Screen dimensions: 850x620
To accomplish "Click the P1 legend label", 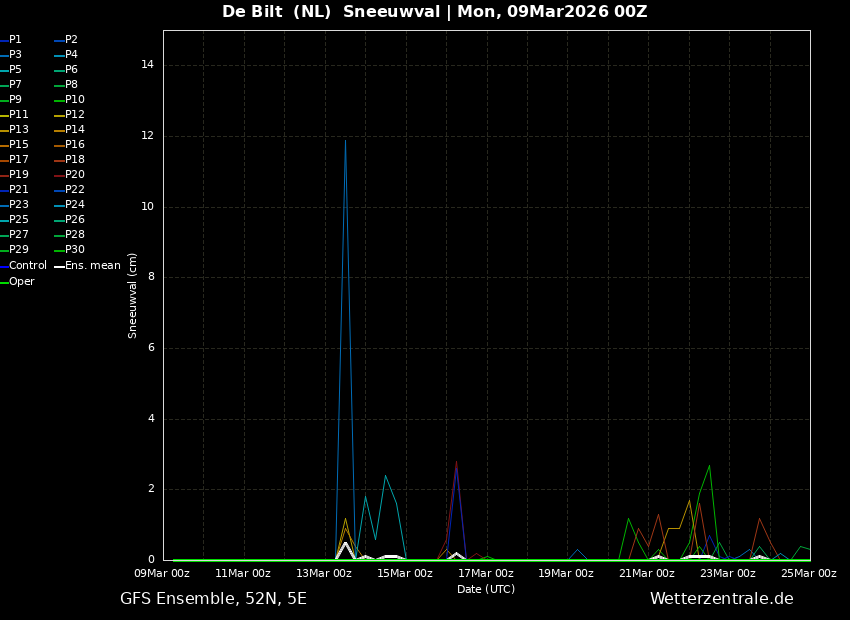I will tap(15, 40).
